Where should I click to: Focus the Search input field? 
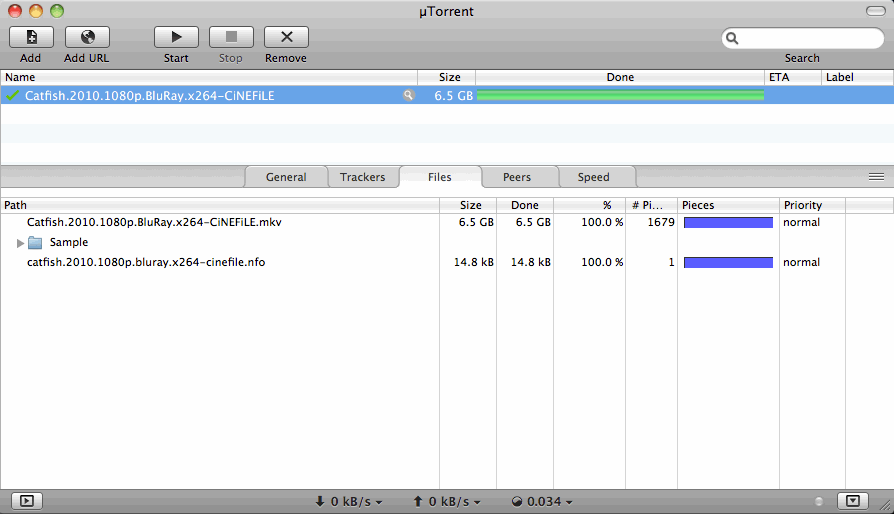click(x=803, y=38)
